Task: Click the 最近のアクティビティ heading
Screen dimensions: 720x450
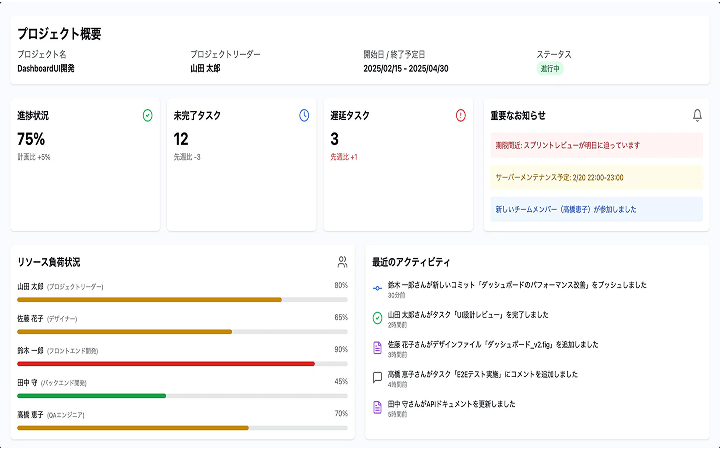Action: coord(411,262)
